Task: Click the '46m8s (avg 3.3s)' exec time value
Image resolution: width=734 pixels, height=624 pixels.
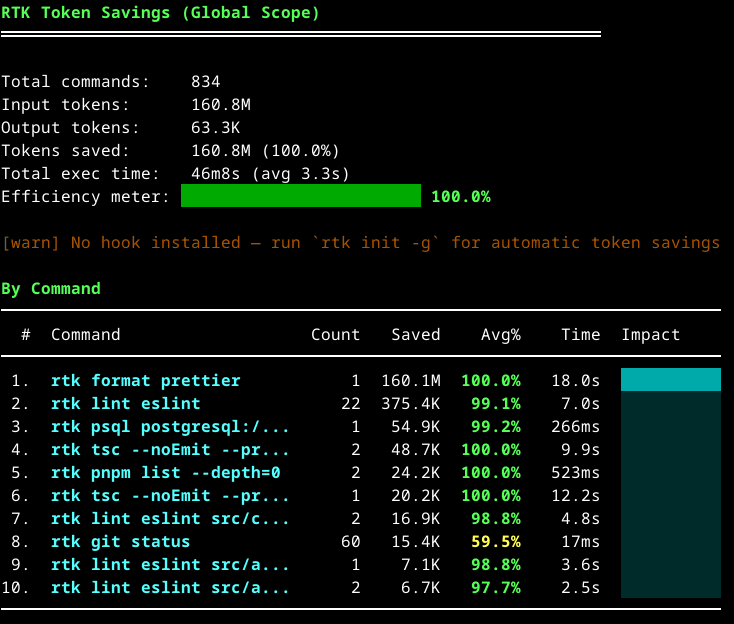Action: tap(270, 174)
